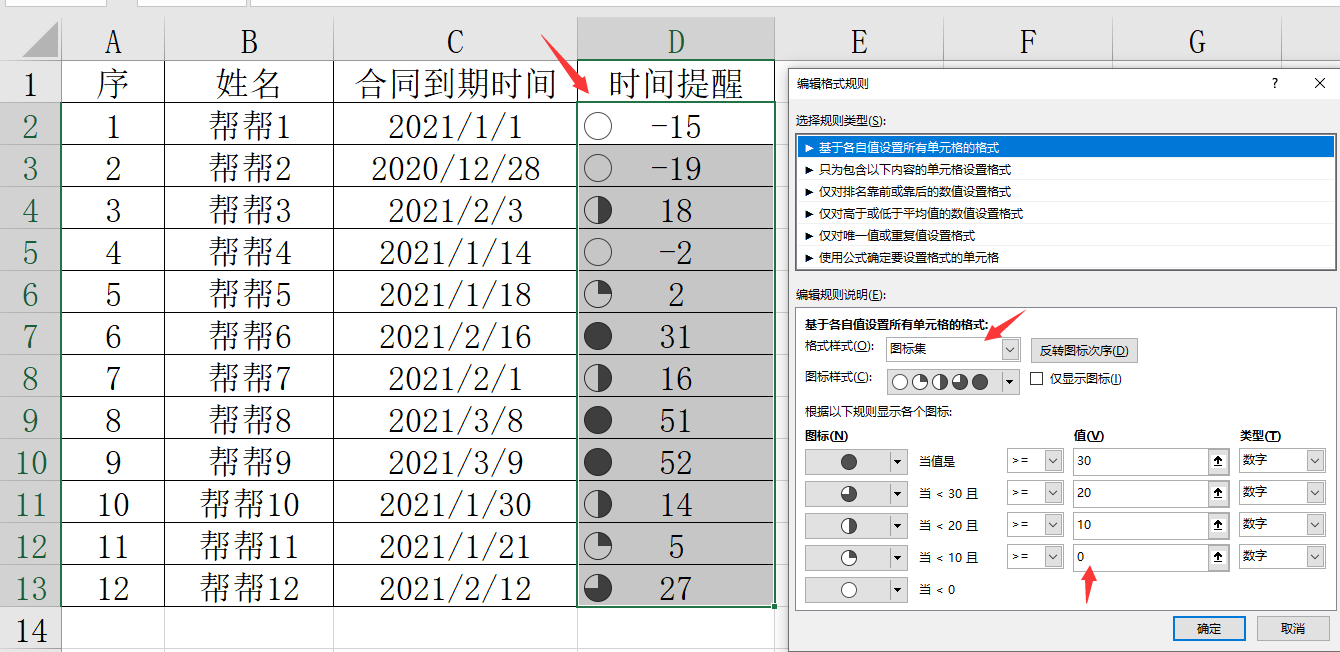
Task: Select row 13 header
Action: click(30, 587)
